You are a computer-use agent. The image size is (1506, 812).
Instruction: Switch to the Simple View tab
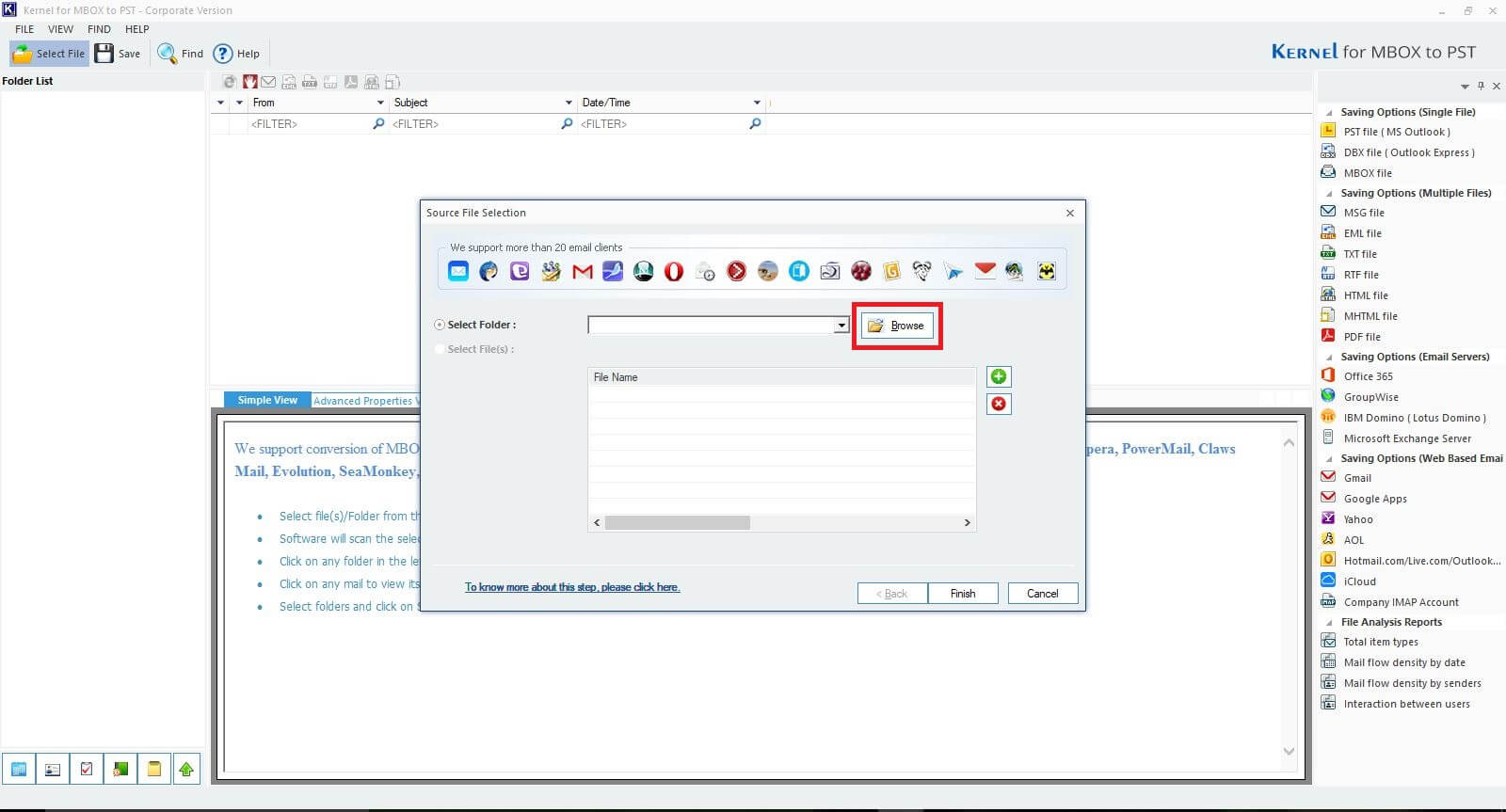point(267,400)
